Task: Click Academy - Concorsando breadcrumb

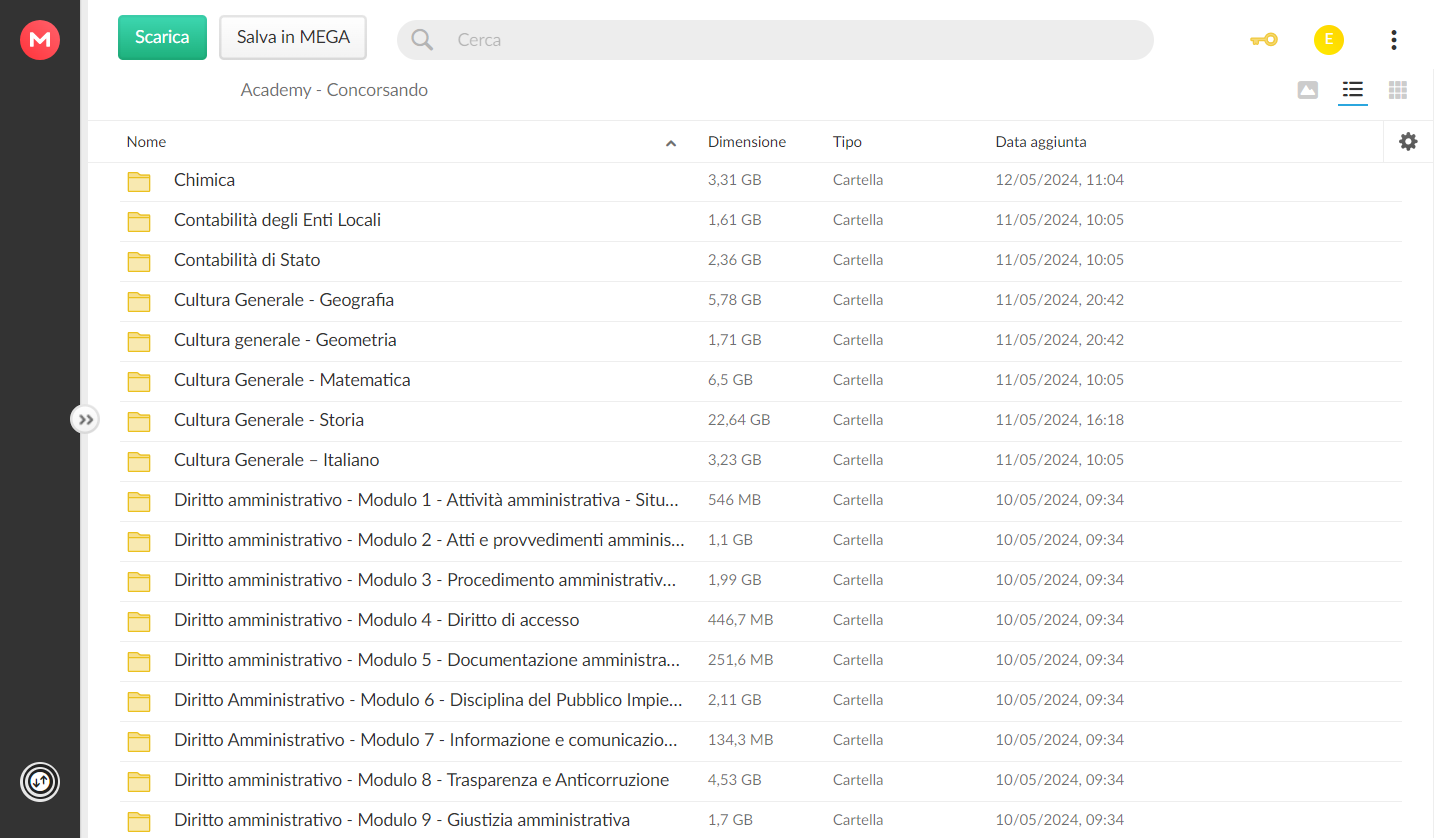Action: coord(334,90)
